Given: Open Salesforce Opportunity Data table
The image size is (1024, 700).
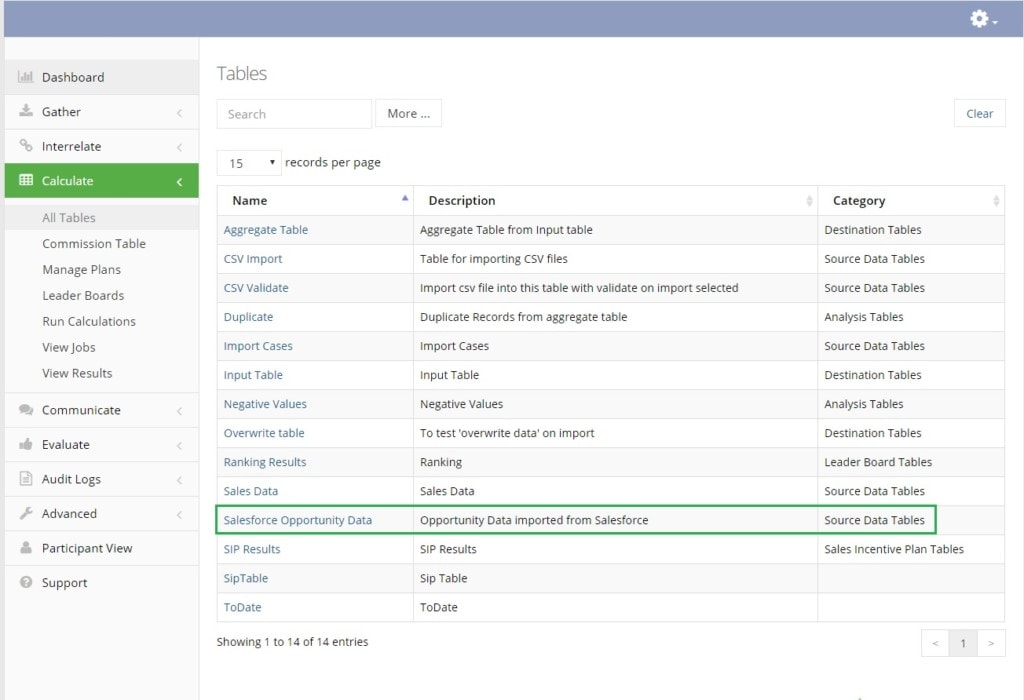Looking at the screenshot, I should point(298,520).
